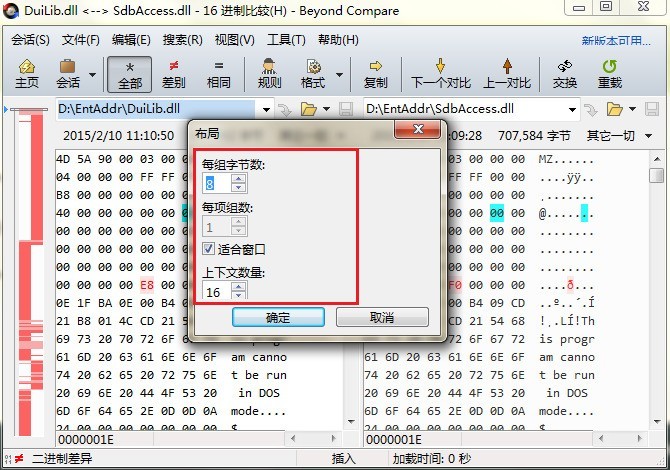Click the 主页 home toolbar icon
The width and height of the screenshot is (670, 470).
point(26,74)
